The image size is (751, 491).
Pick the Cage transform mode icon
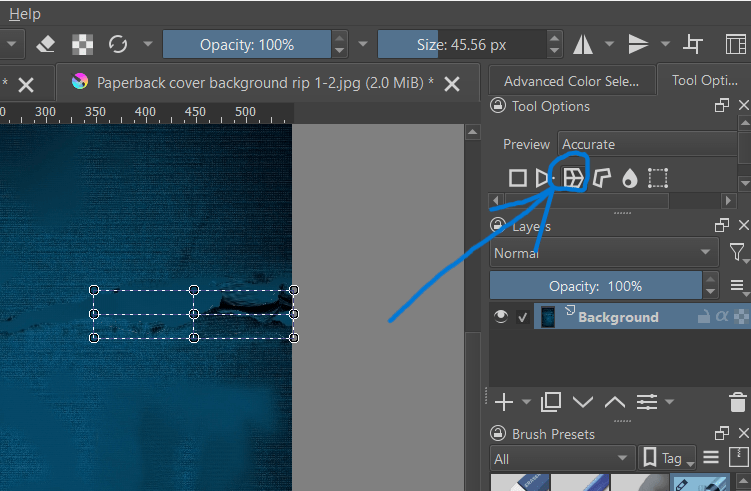(x=601, y=178)
